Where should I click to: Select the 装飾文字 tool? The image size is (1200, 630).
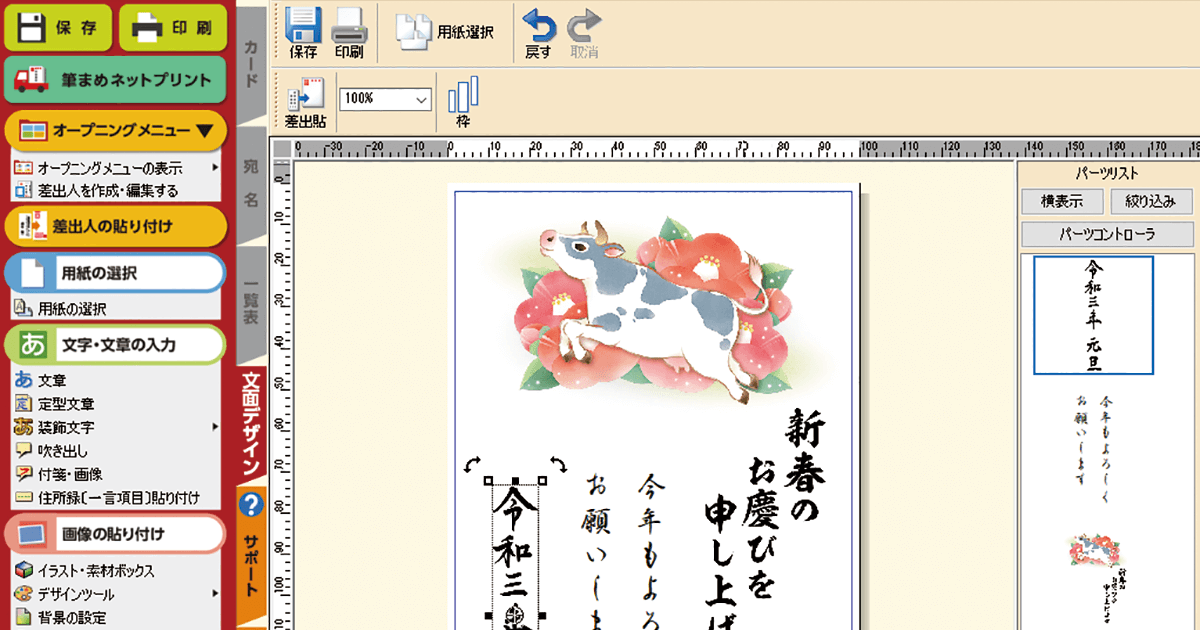pyautogui.click(x=54, y=427)
